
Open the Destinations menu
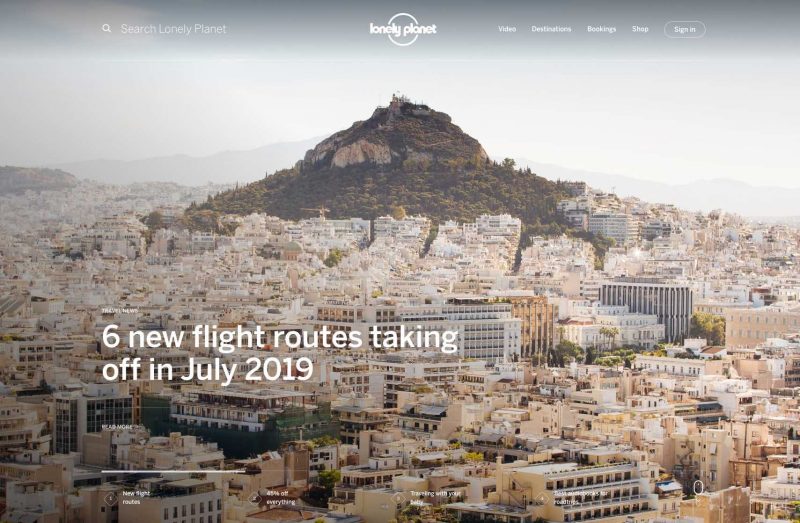click(551, 29)
